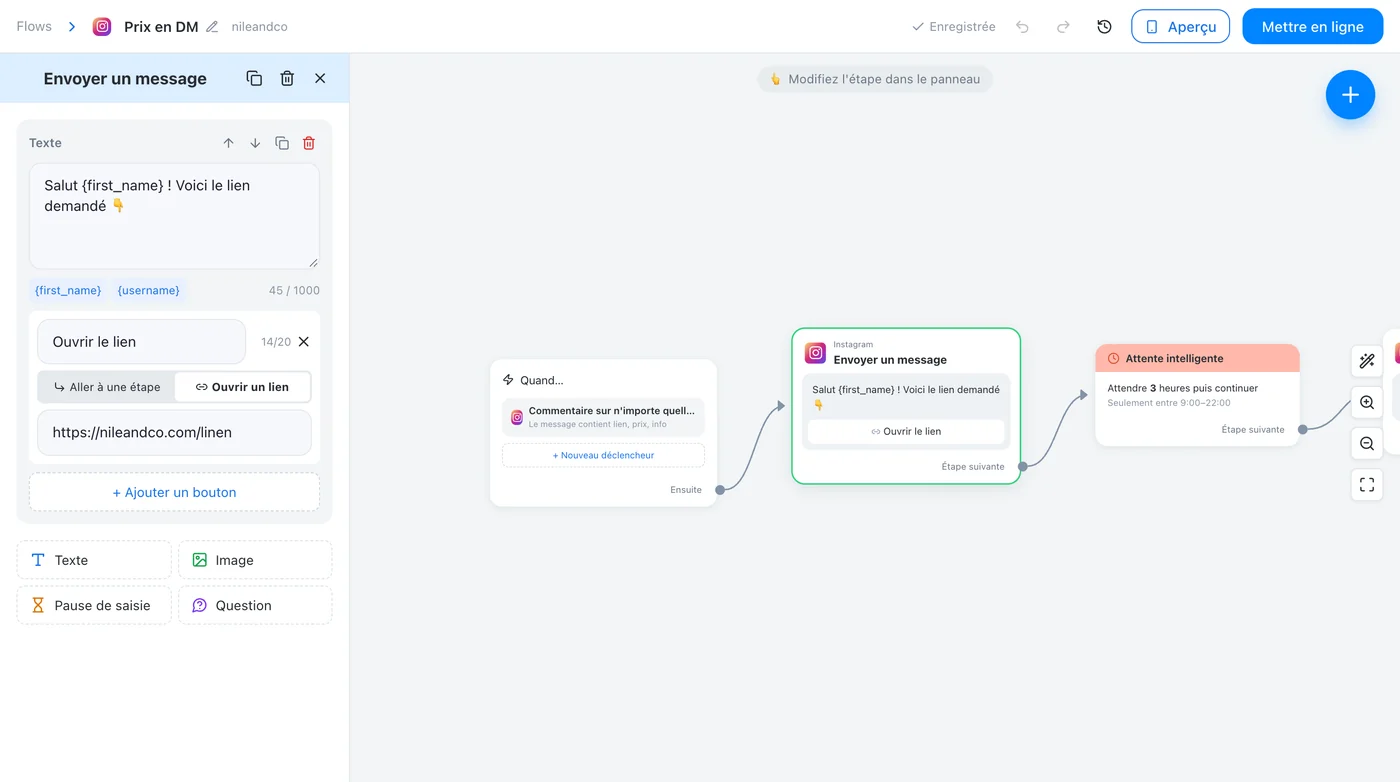Click the URL field nileandco.com/linen
The width and height of the screenshot is (1400, 782).
click(174, 433)
